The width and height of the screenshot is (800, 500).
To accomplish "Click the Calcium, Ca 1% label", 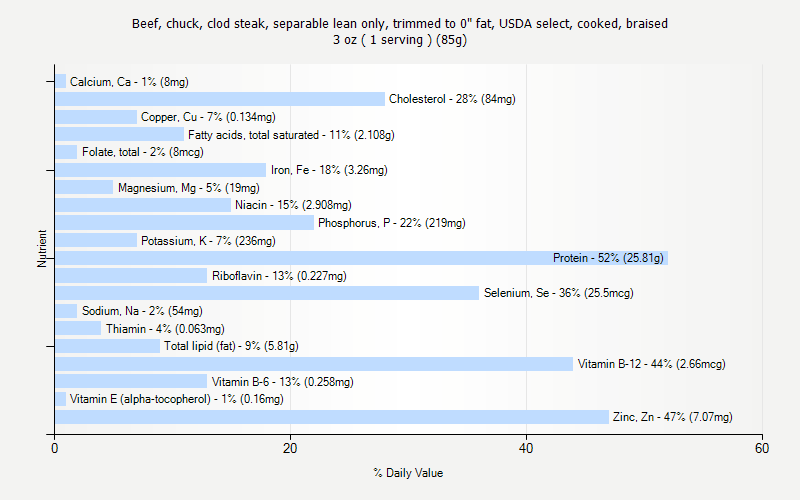I will pos(129,82).
